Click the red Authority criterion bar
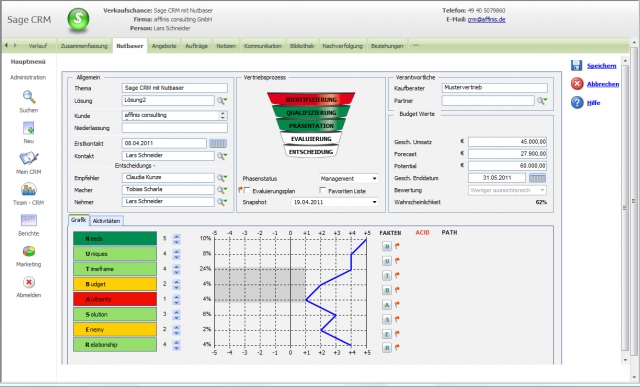Image resolution: width=640 pixels, height=387 pixels. click(x=115, y=299)
